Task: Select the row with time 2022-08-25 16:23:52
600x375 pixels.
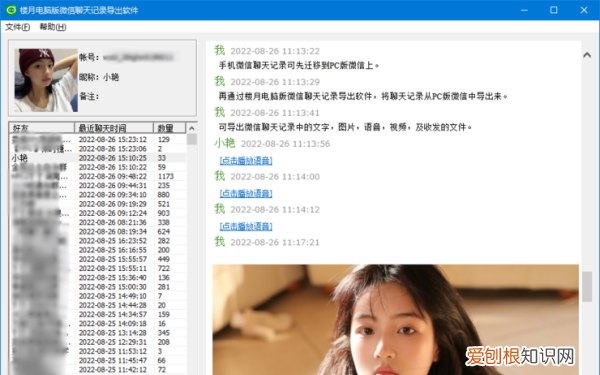Action: tap(98, 241)
